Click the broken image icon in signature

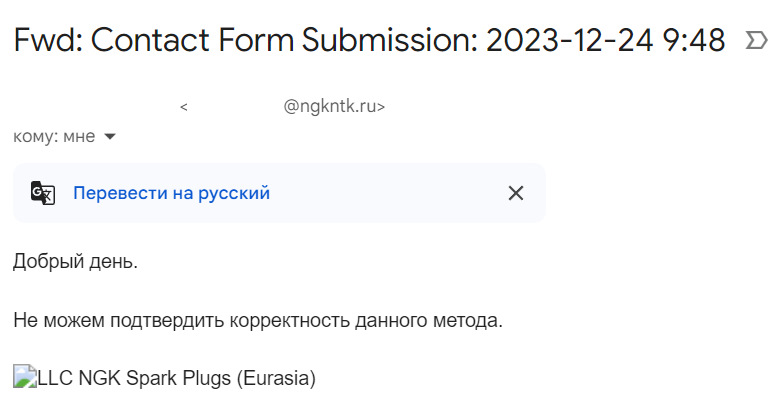[24, 377]
